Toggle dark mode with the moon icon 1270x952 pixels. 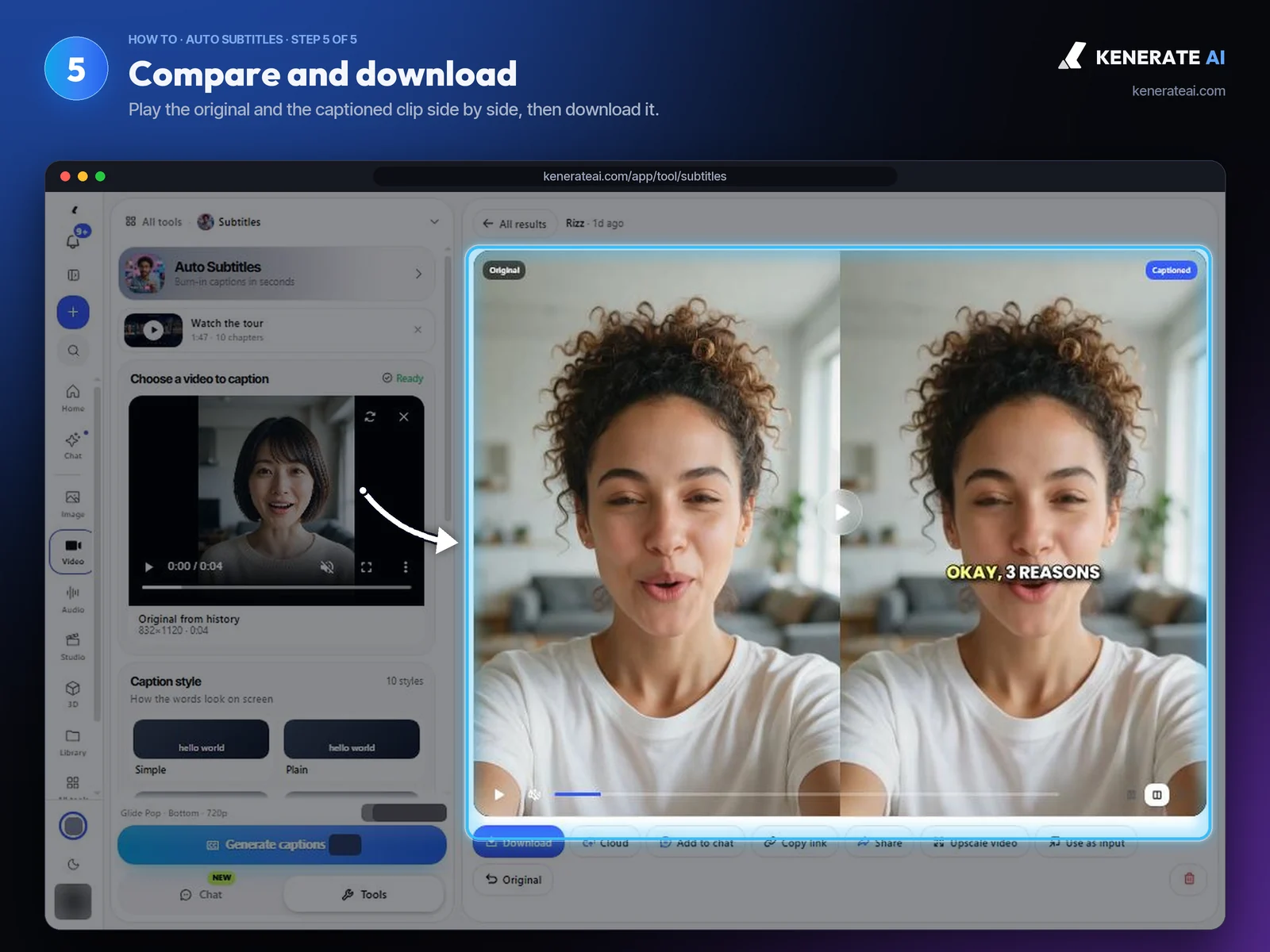coord(73,864)
